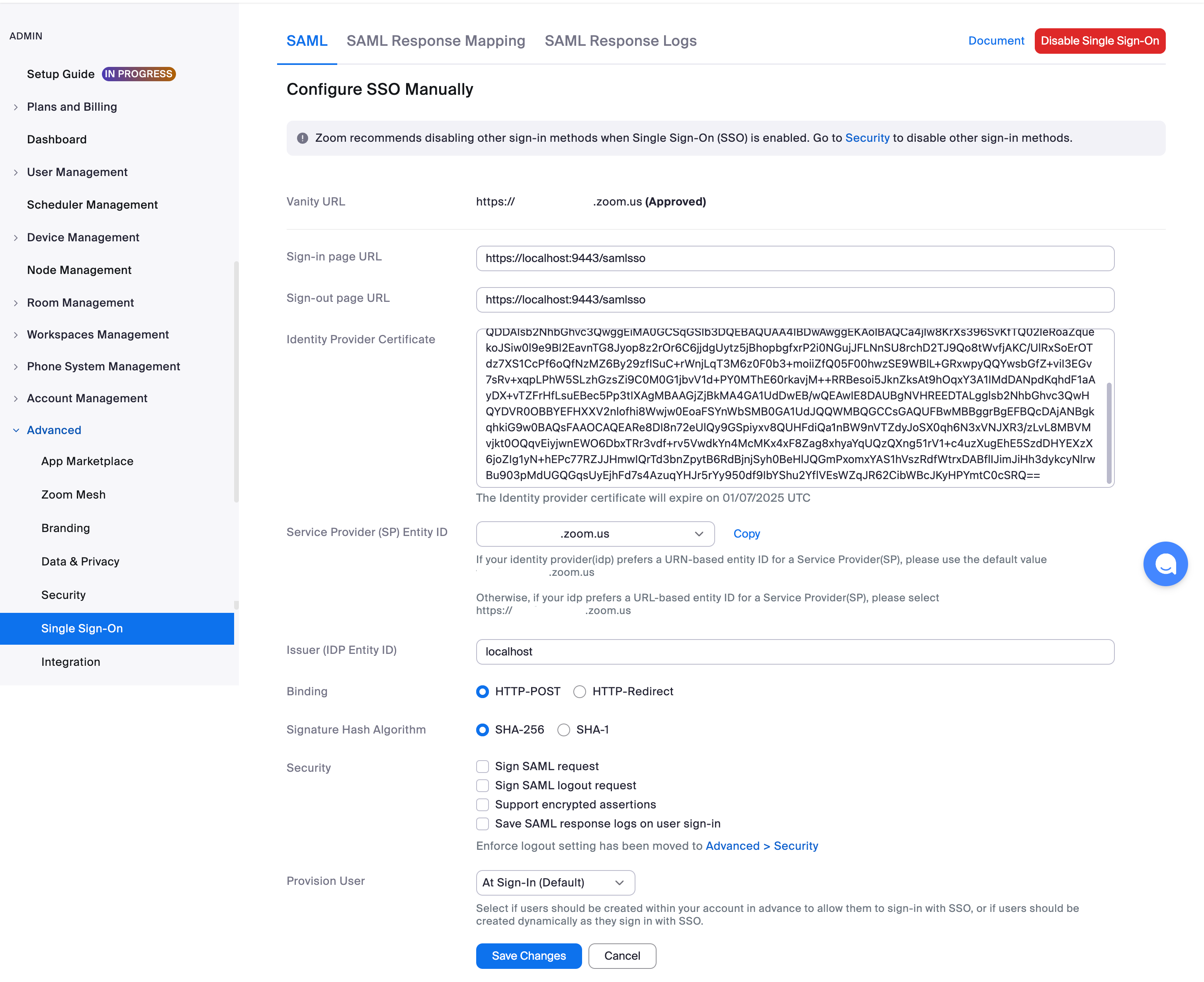Open the Service Provider Entity ID dropdown
The height and width of the screenshot is (982, 1204).
tap(595, 534)
